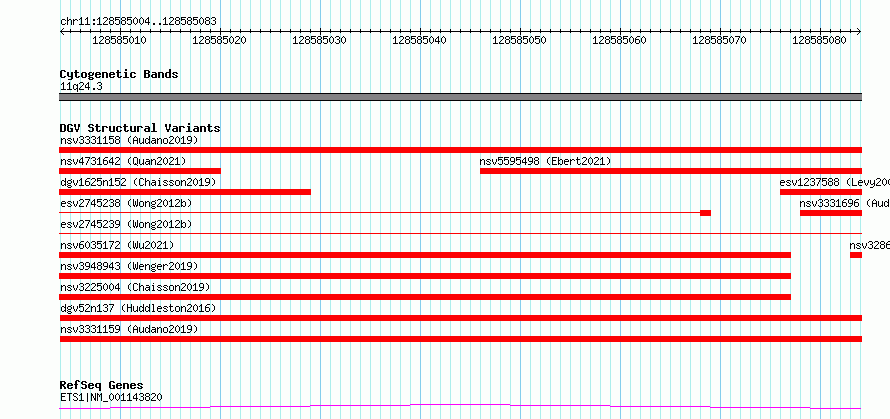
Task: Open variant nsv3948943 (Wenger2019) label
Action: coord(129,266)
